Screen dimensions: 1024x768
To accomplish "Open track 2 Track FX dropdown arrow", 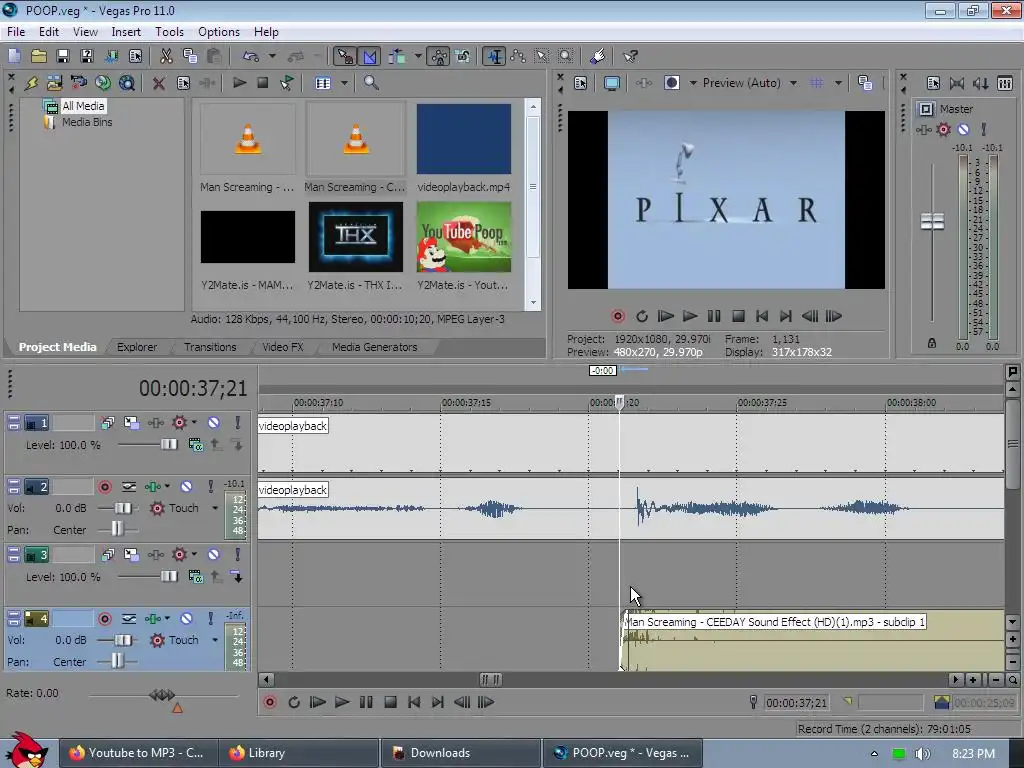I will [167, 487].
